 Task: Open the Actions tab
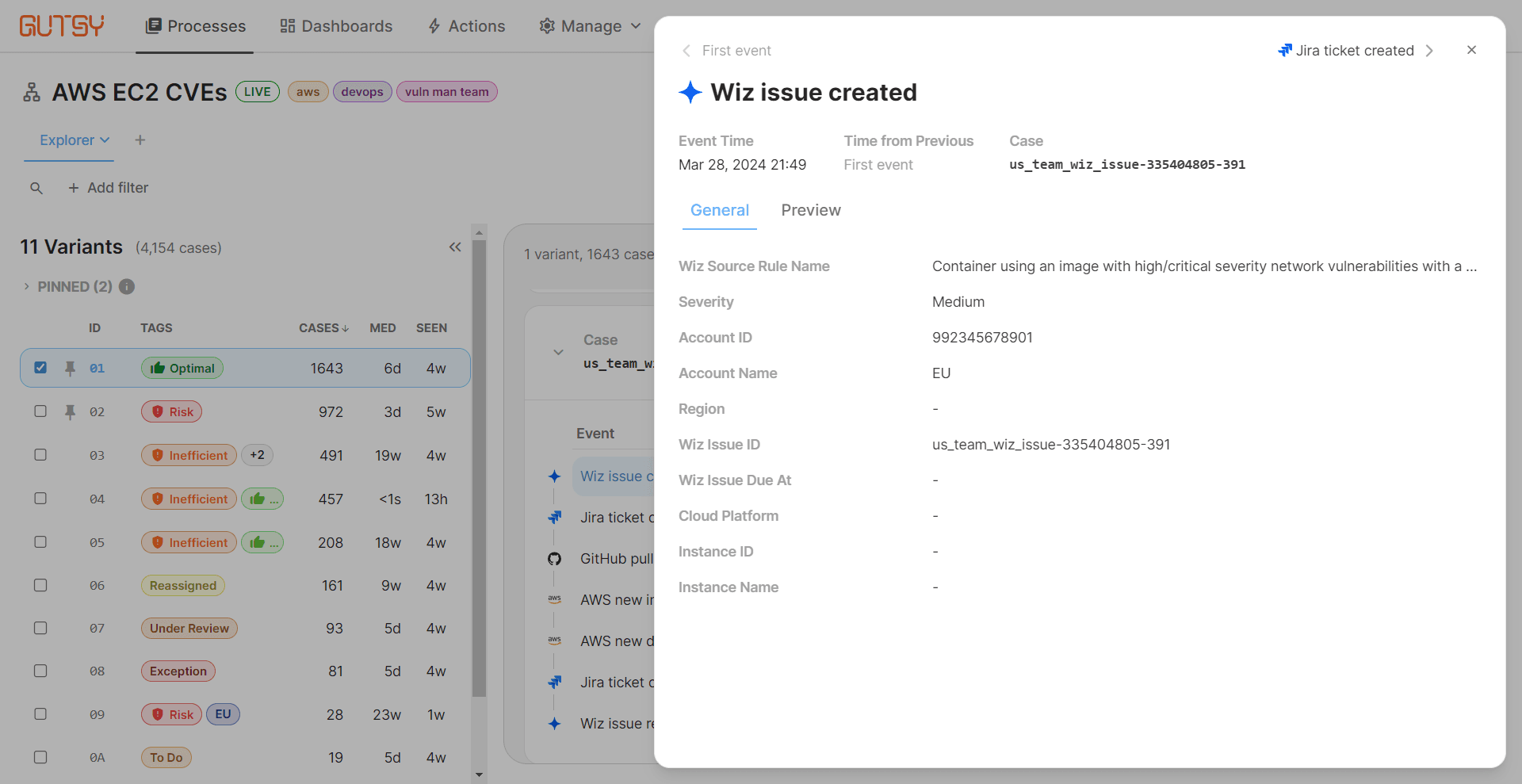click(466, 26)
